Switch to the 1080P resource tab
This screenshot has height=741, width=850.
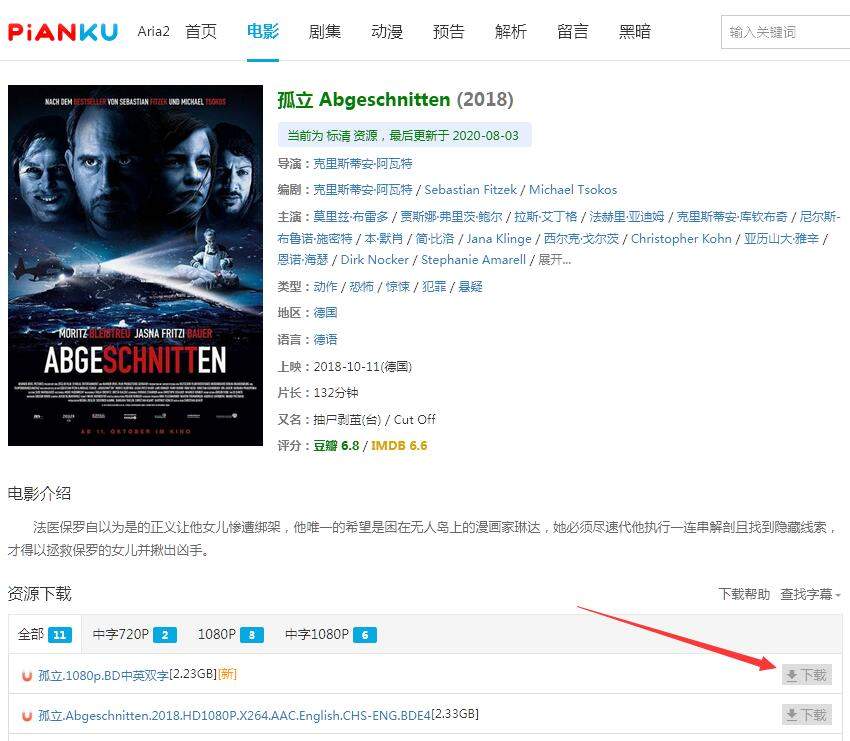tap(230, 634)
